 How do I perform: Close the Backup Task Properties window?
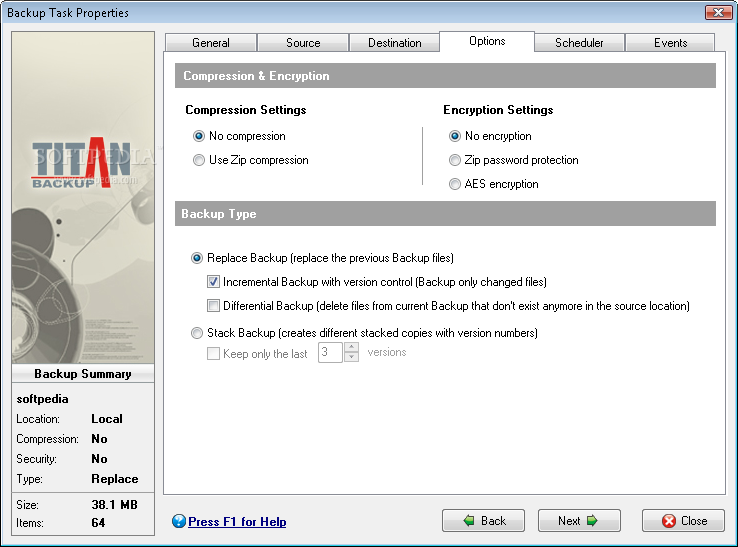[x=718, y=12]
